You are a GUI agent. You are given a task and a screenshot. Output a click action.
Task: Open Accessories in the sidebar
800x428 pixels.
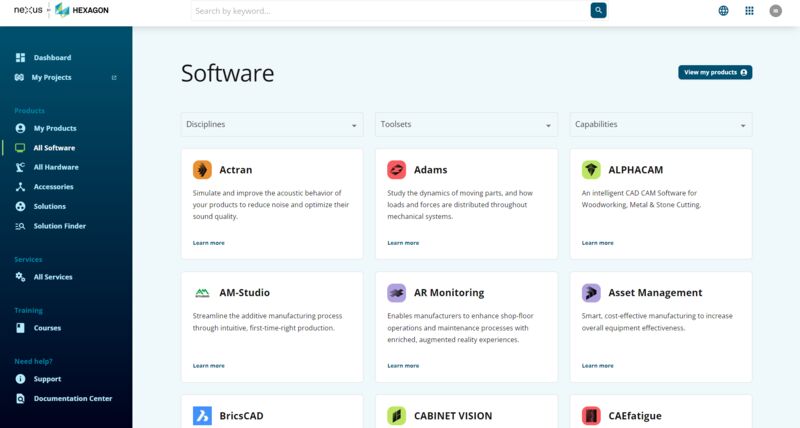pyautogui.click(x=53, y=187)
